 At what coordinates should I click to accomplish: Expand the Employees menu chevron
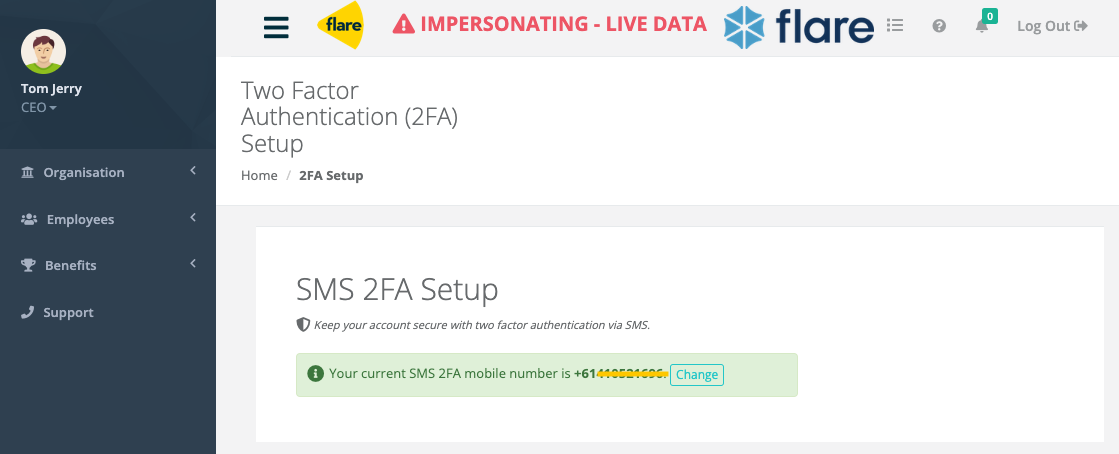coord(193,218)
